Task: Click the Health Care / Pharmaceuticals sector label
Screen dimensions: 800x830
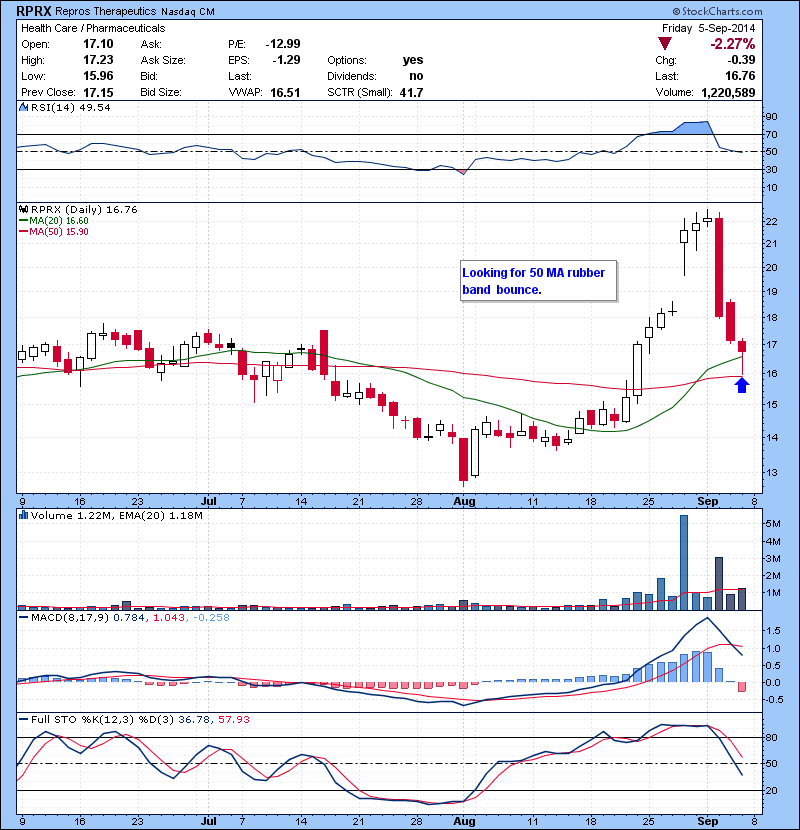Action: 93,28
